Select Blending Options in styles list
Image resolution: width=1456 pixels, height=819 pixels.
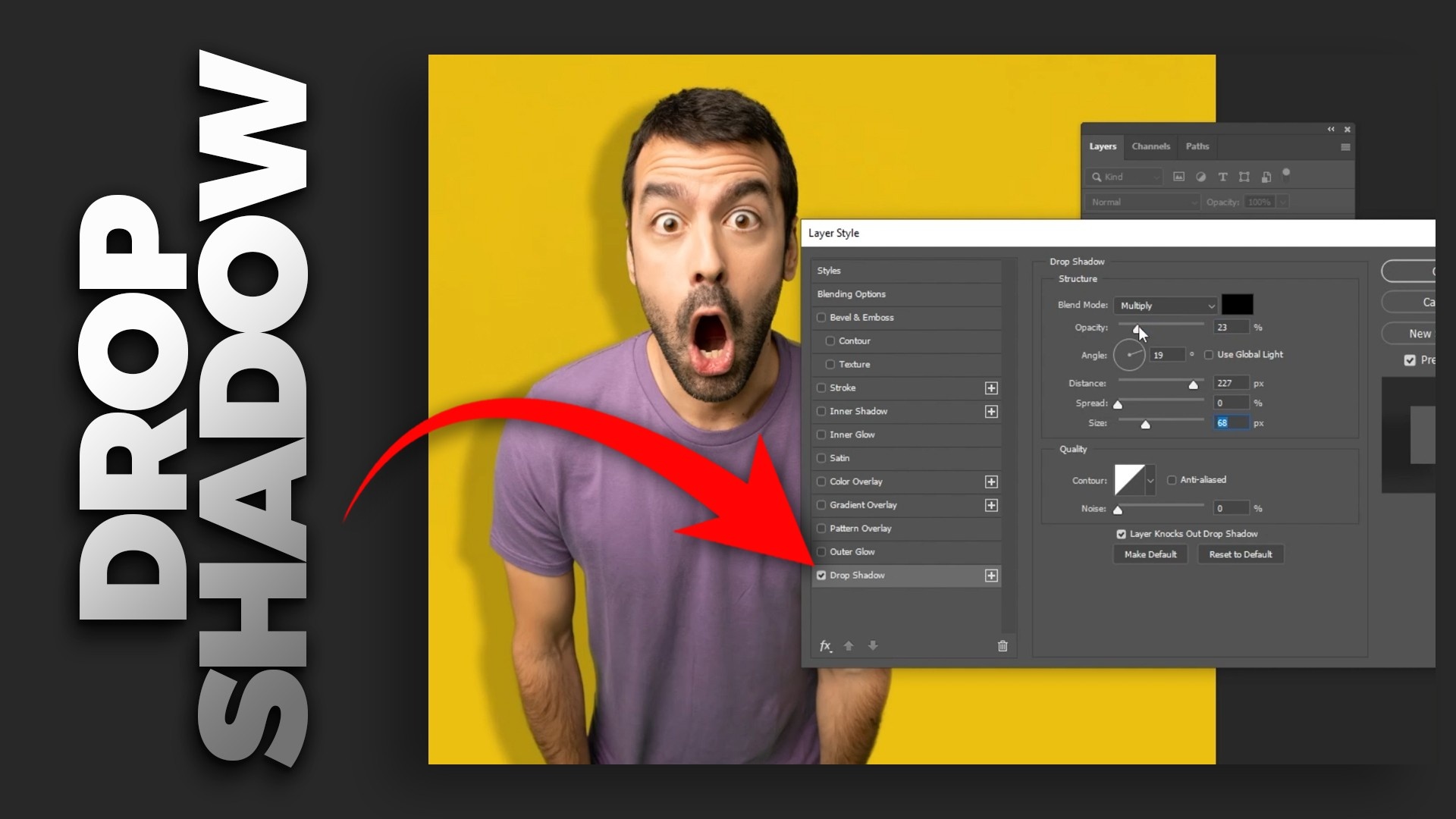tap(852, 294)
